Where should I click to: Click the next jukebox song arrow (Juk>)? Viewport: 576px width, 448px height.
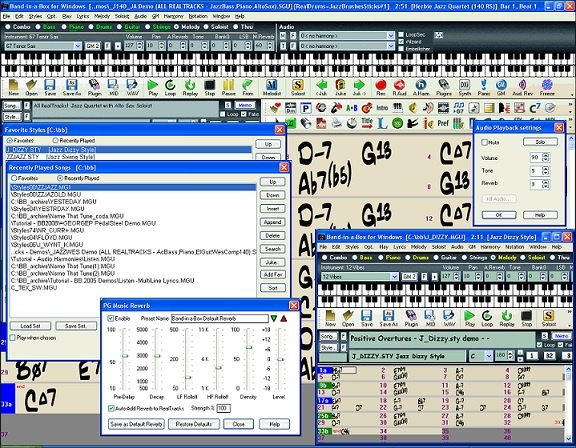tap(359, 87)
